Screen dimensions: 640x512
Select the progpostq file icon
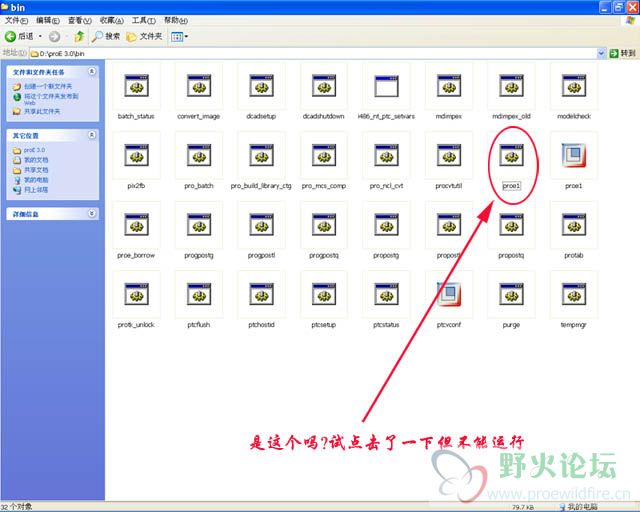324,225
